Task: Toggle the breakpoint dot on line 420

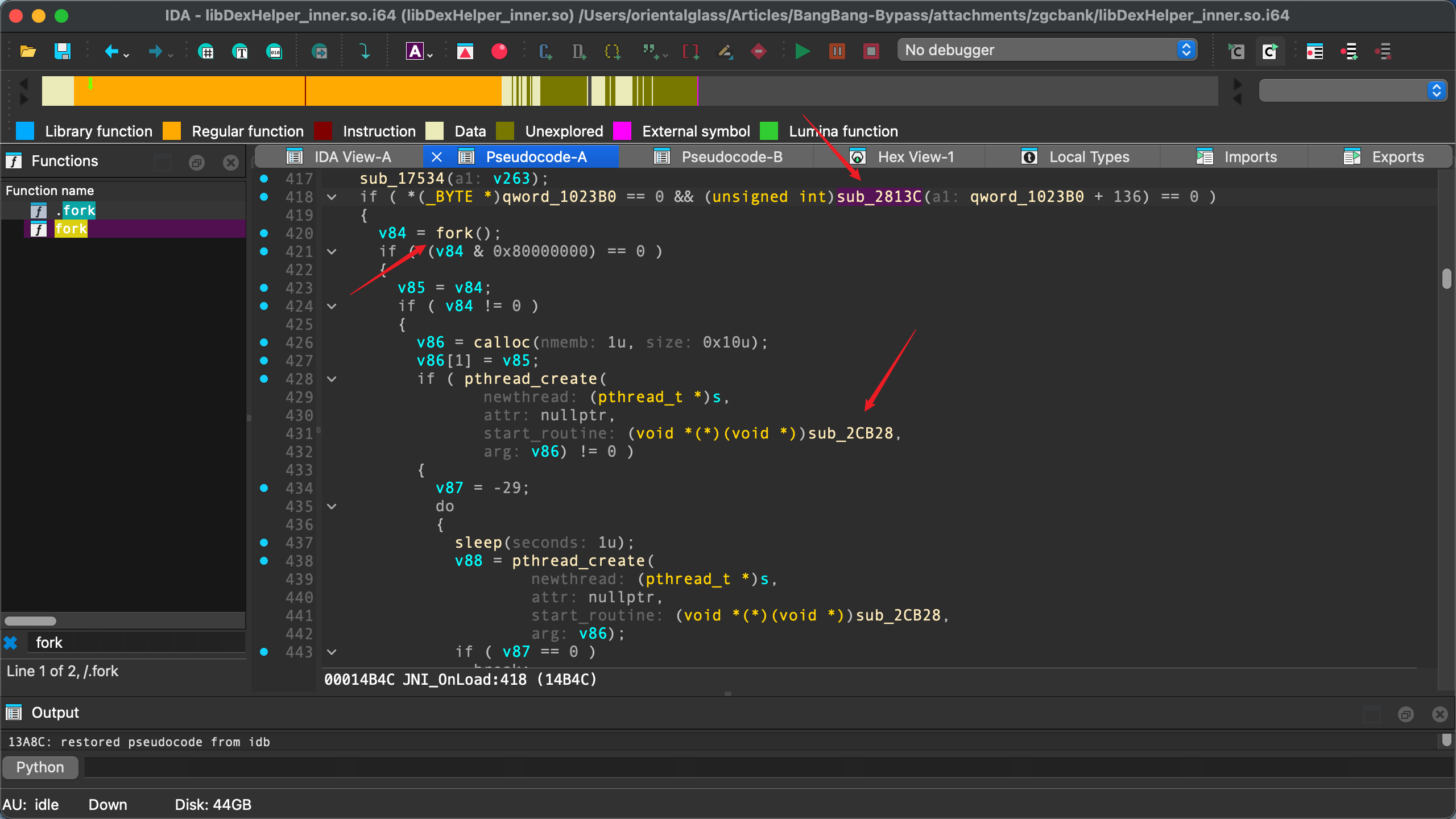Action: click(264, 233)
